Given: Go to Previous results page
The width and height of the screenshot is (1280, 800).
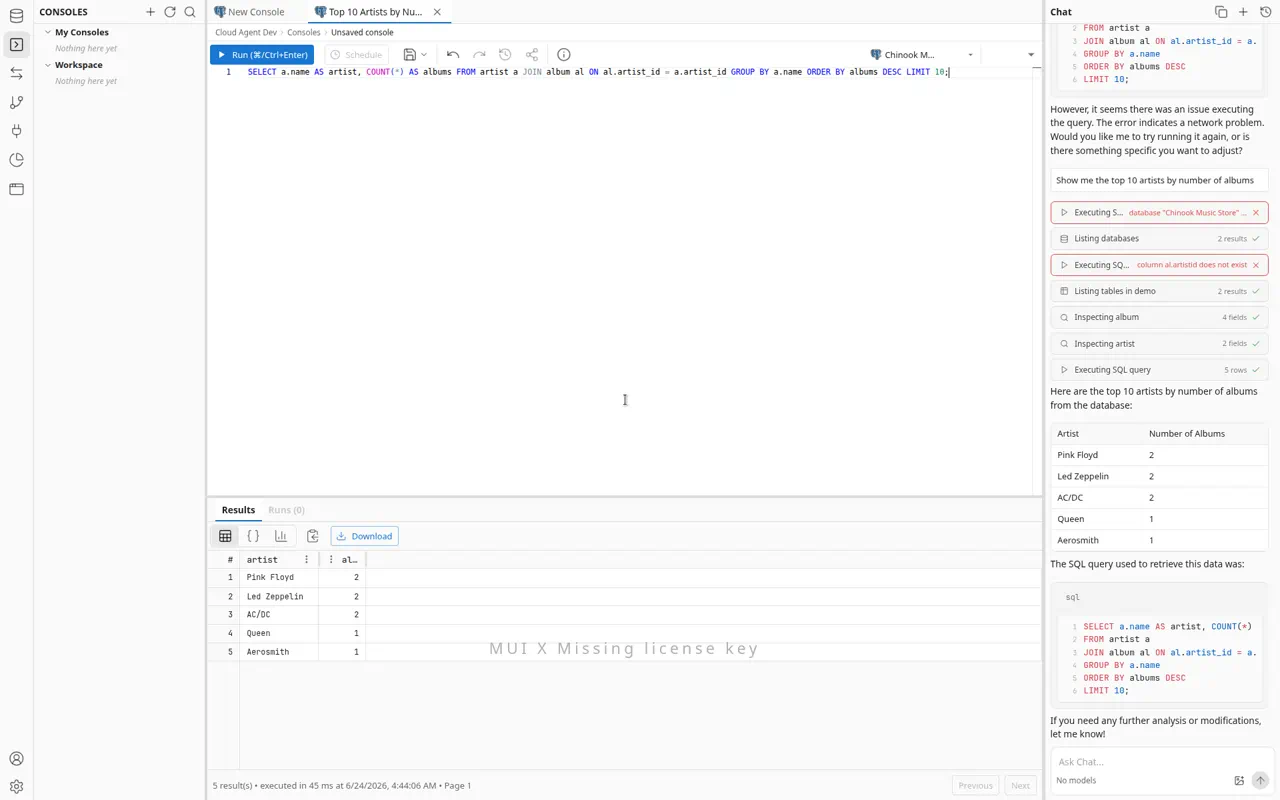Looking at the screenshot, I should click(x=975, y=786).
